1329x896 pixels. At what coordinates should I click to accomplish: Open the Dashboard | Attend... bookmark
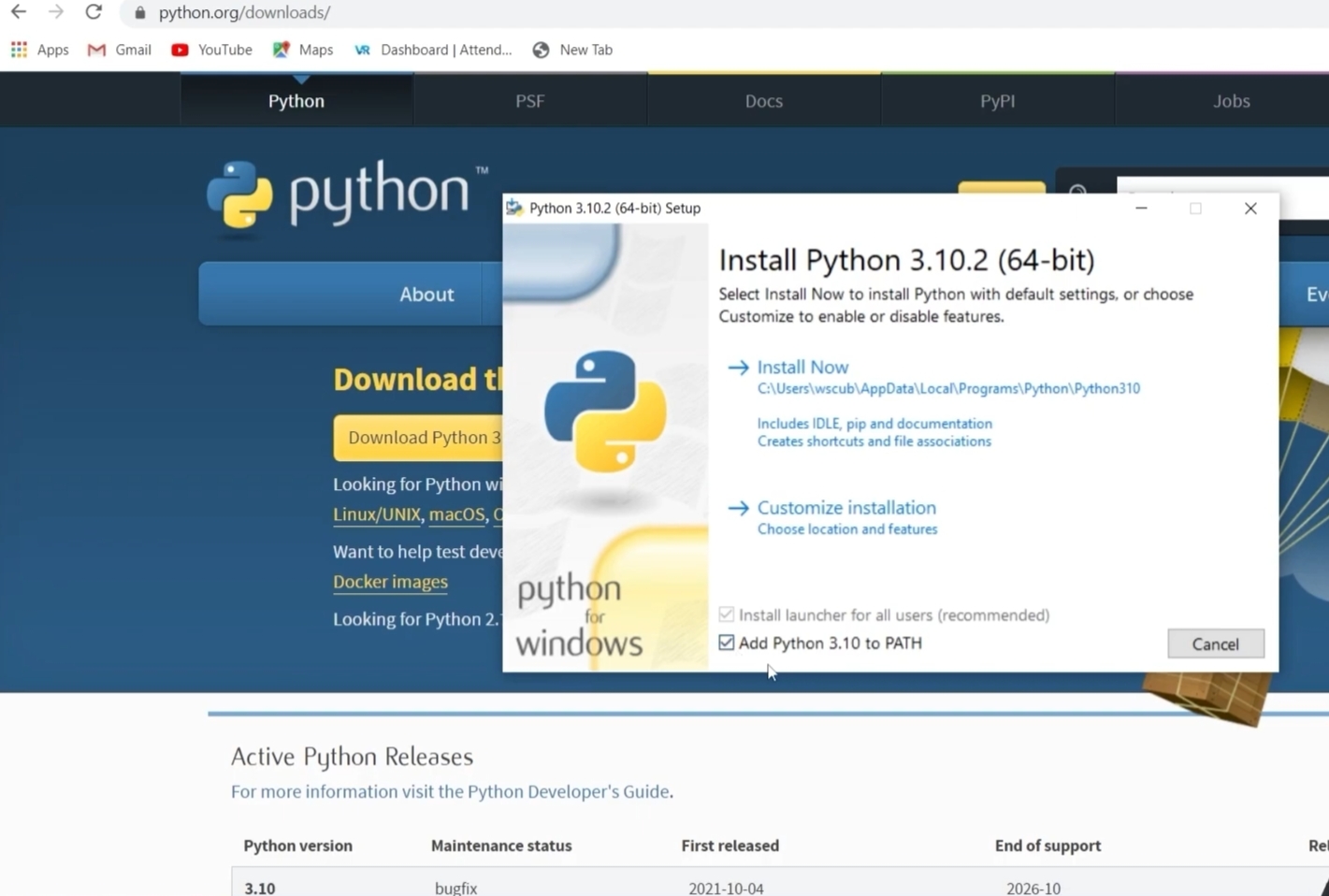[432, 50]
